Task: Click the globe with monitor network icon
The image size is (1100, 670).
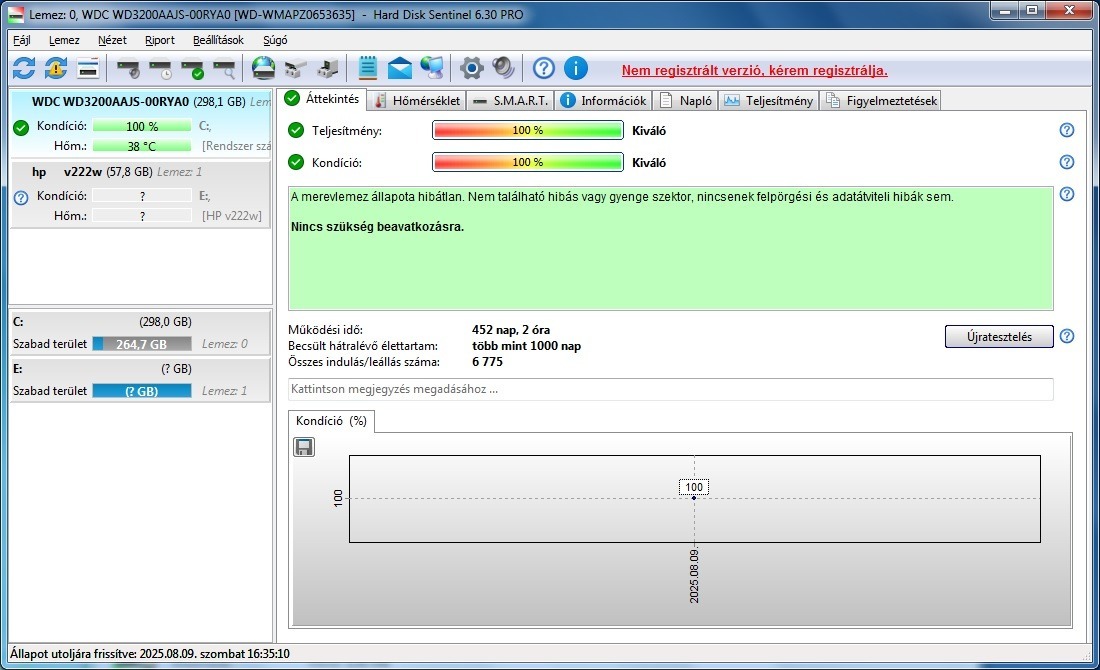Action: click(x=432, y=68)
